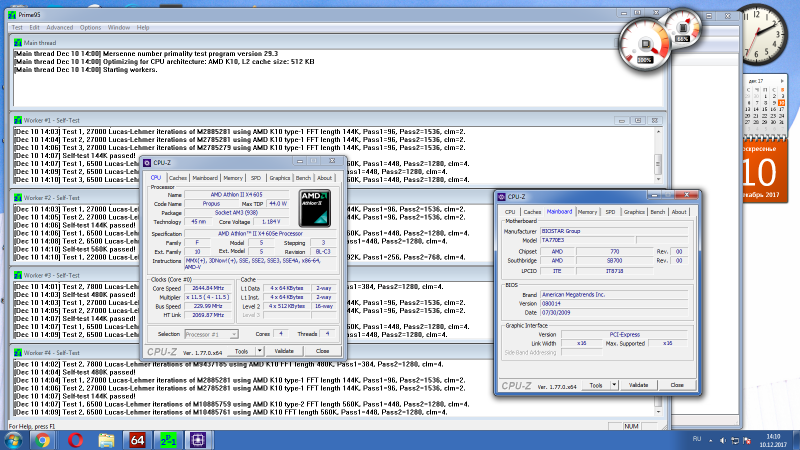Viewport: 800px width, 450px height.
Task: Open Prime95 Test menu
Action: tap(17, 28)
